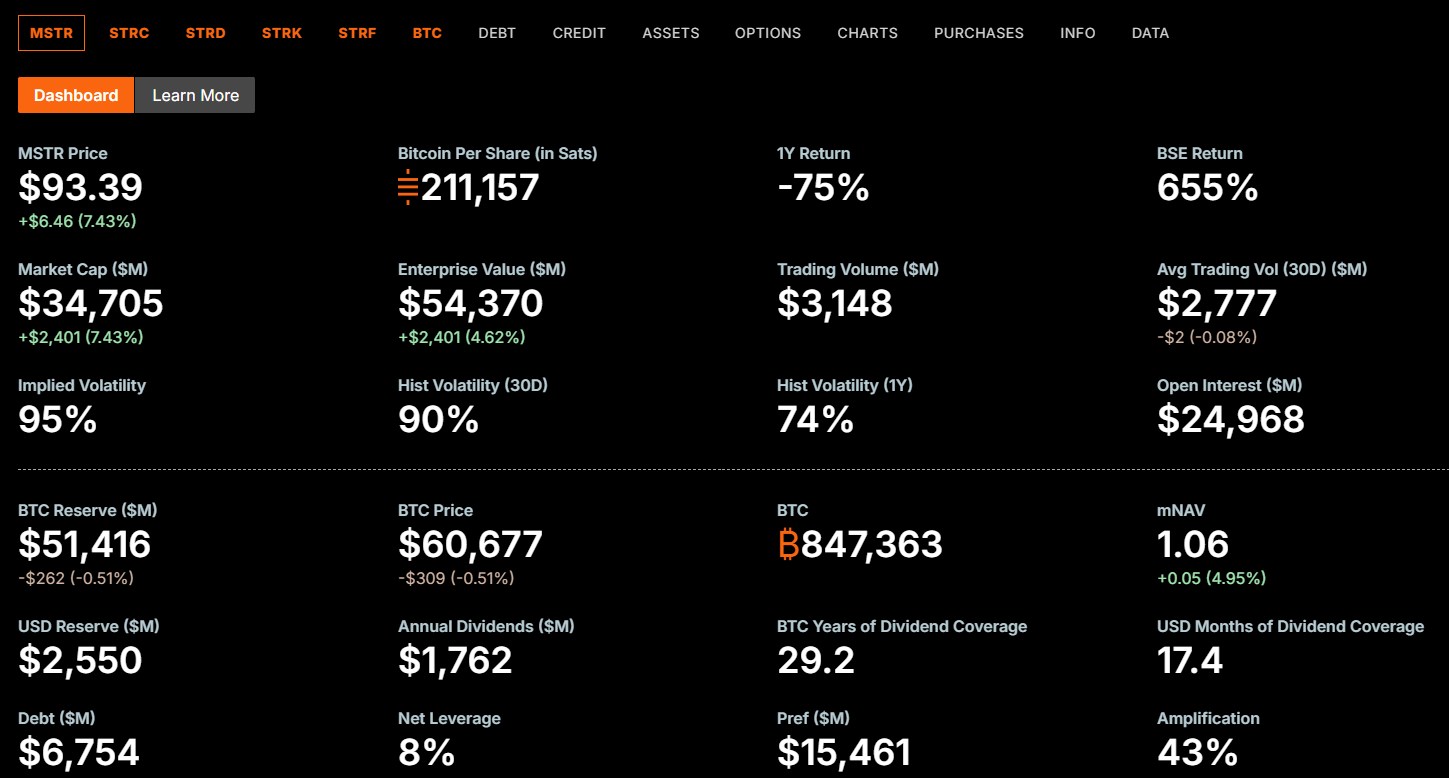The image size is (1449, 778).
Task: Go to PURCHASES in the navigation
Action: click(x=979, y=33)
